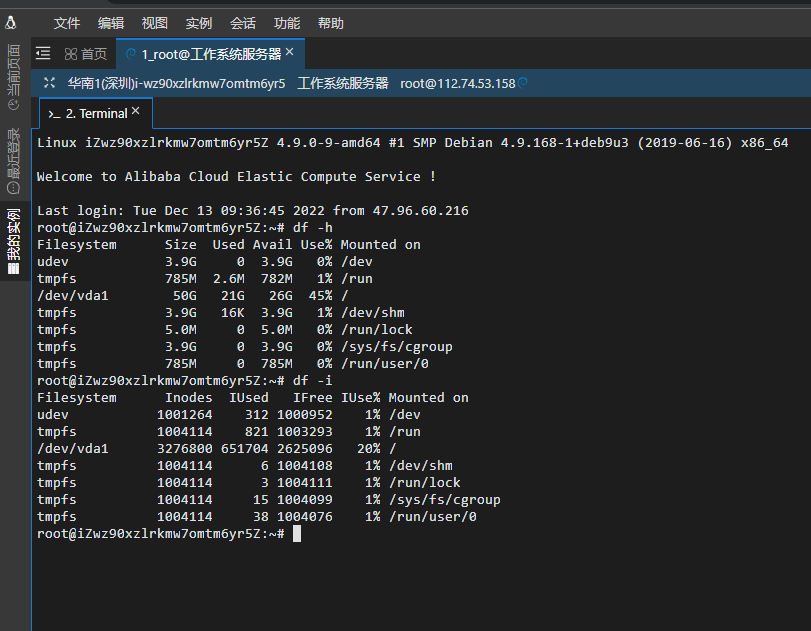The height and width of the screenshot is (631, 811).
Task: Open the 帮助 menu
Action: pos(331,23)
